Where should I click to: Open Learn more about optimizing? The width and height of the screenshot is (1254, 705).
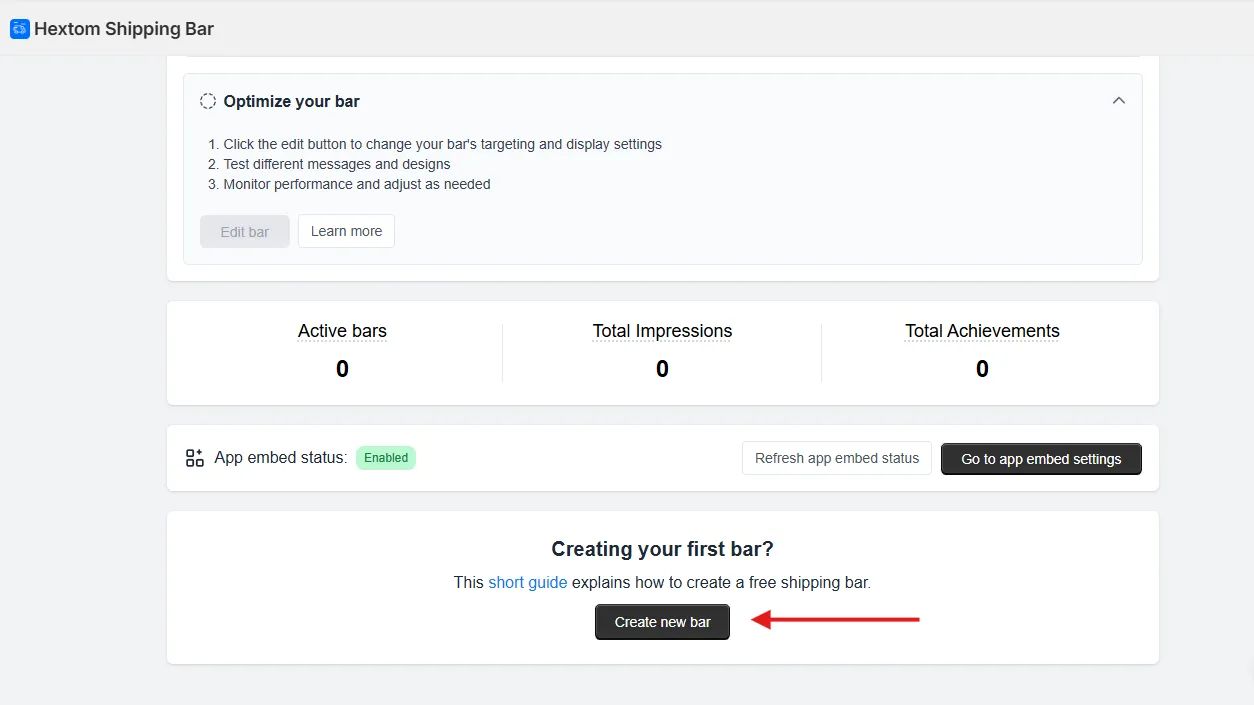(346, 231)
